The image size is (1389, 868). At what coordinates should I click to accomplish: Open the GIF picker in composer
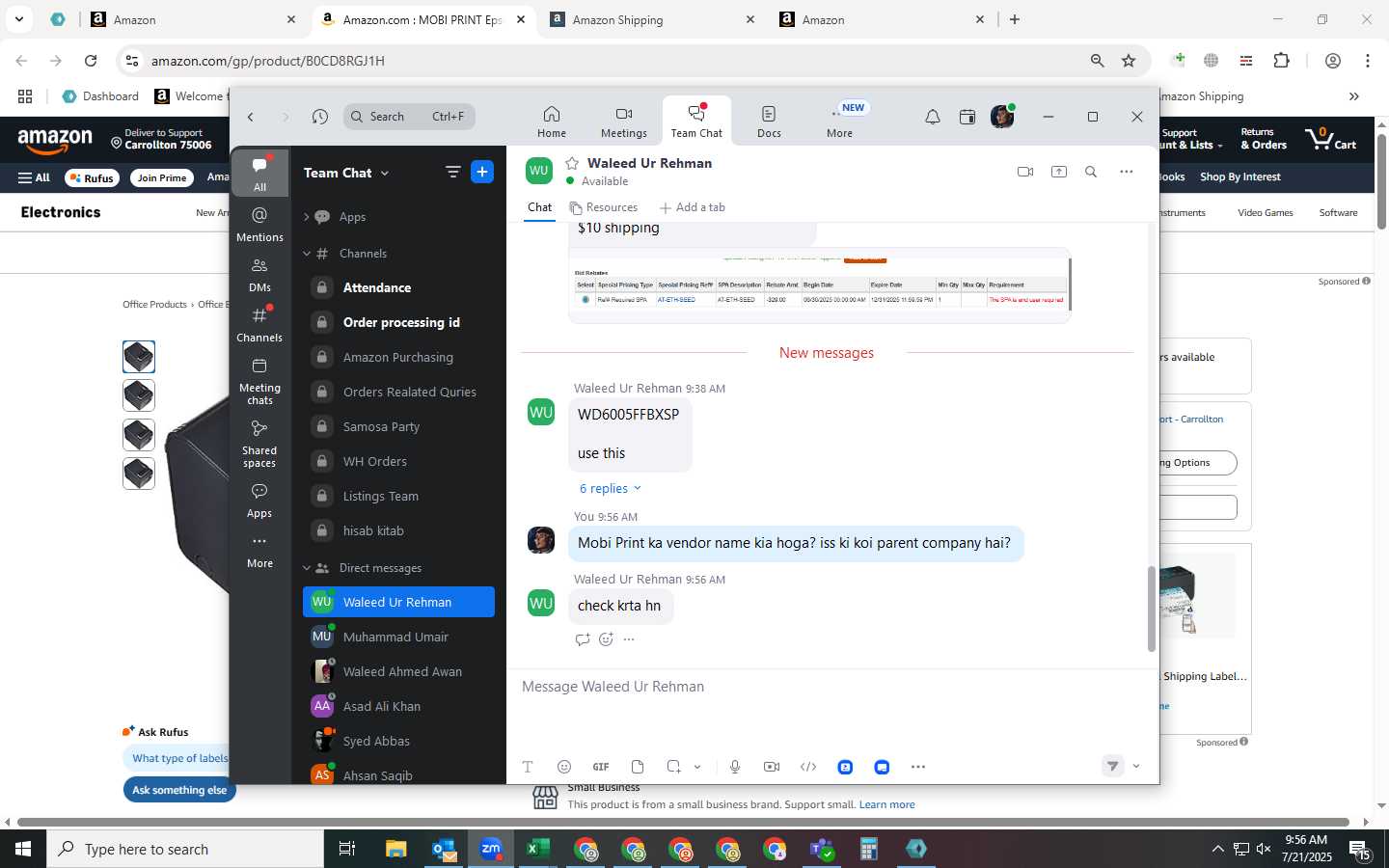(x=601, y=767)
